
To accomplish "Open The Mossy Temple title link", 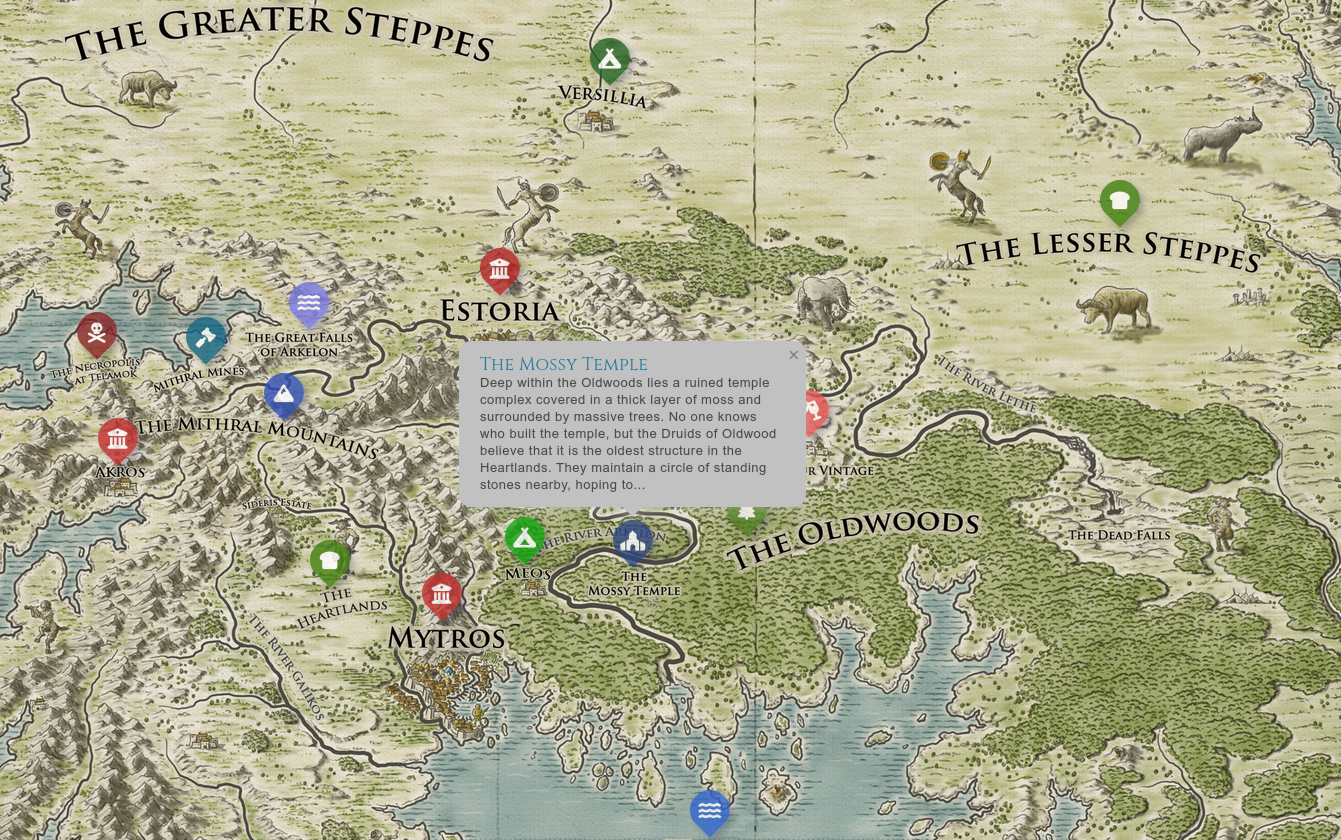I will point(563,364).
